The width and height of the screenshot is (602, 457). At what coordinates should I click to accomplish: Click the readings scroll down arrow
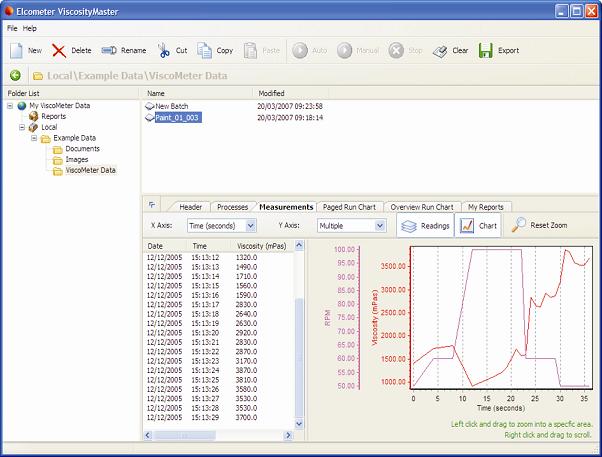(x=299, y=424)
